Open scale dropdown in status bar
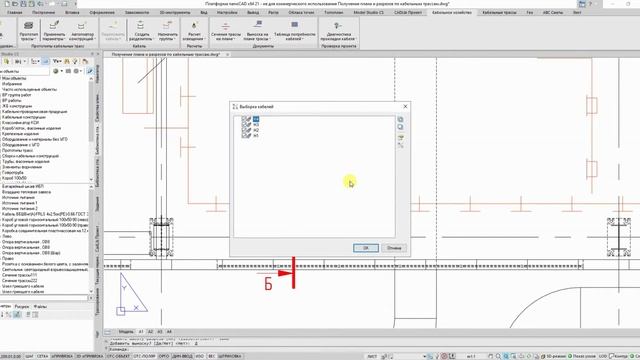The height and width of the screenshot is (360, 640). [471, 356]
